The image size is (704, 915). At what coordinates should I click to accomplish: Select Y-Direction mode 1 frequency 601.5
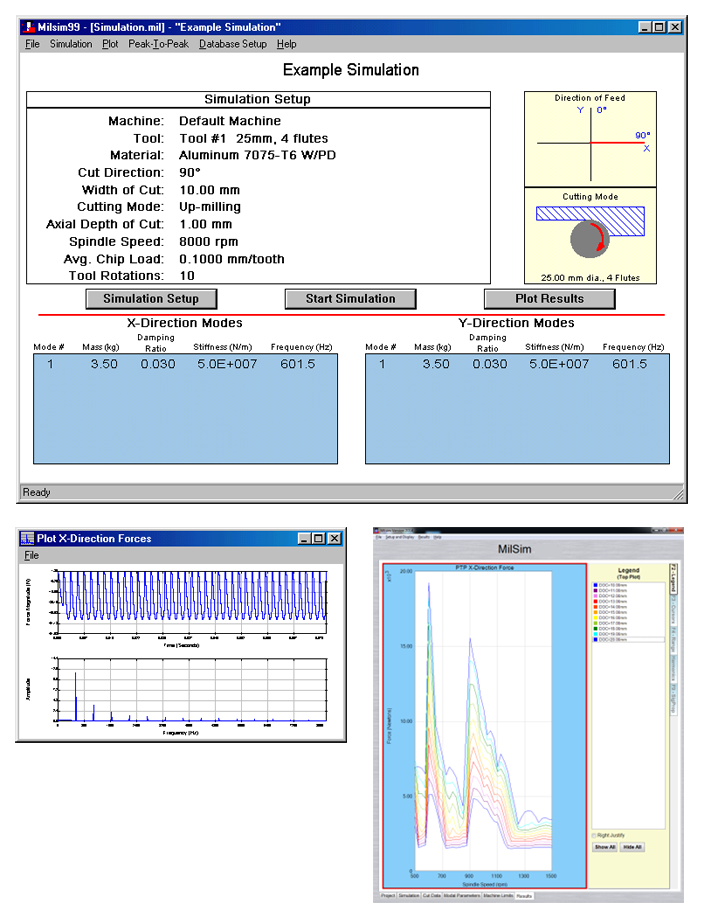coord(629,364)
